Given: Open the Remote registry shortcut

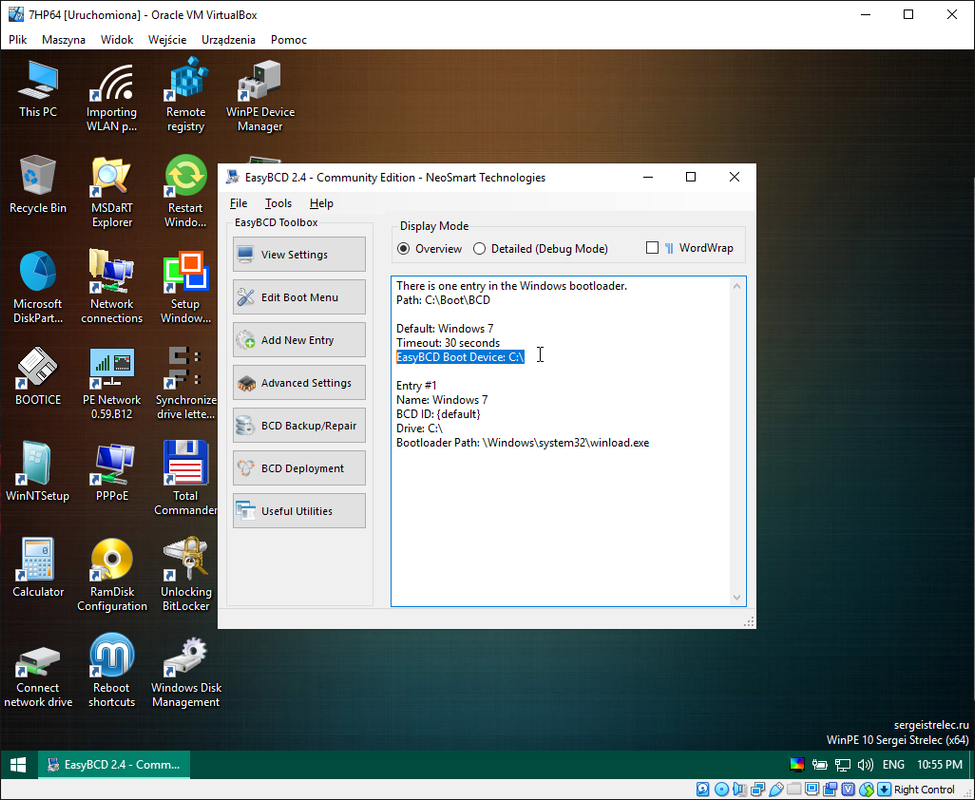Looking at the screenshot, I should pos(185,96).
